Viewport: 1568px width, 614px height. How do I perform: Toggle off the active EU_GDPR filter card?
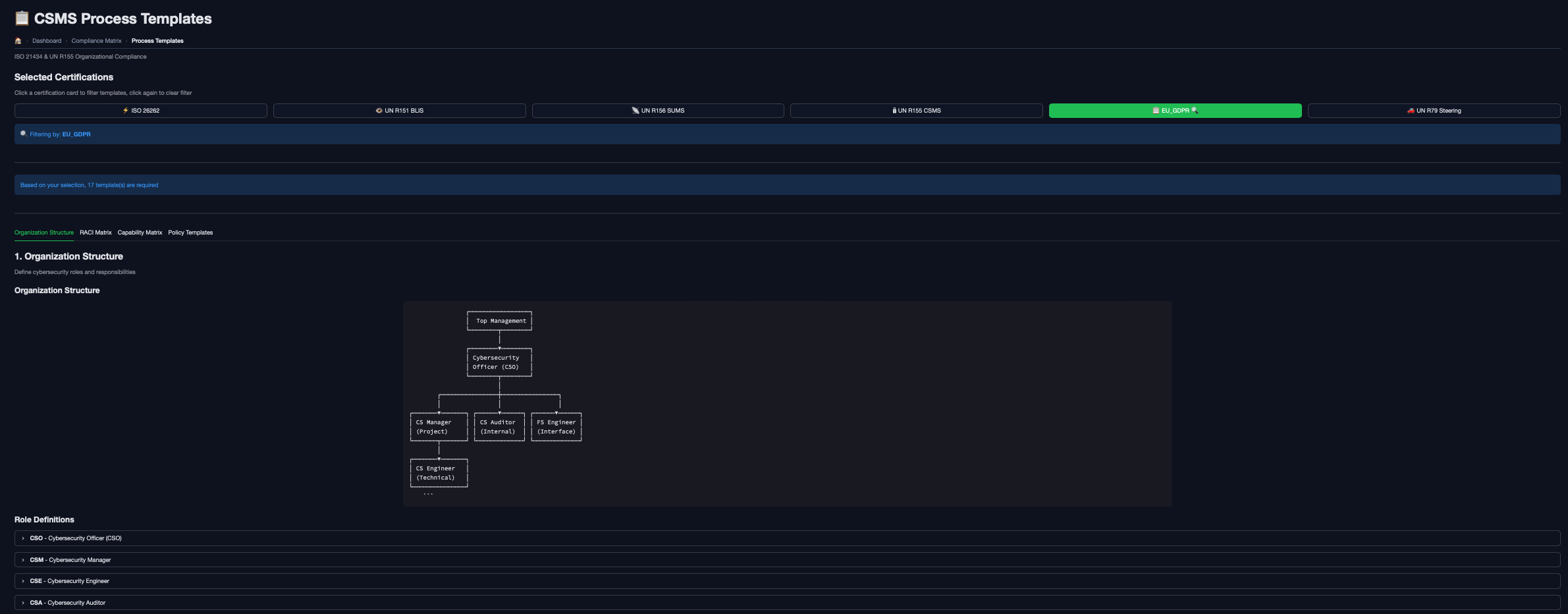(1174, 111)
